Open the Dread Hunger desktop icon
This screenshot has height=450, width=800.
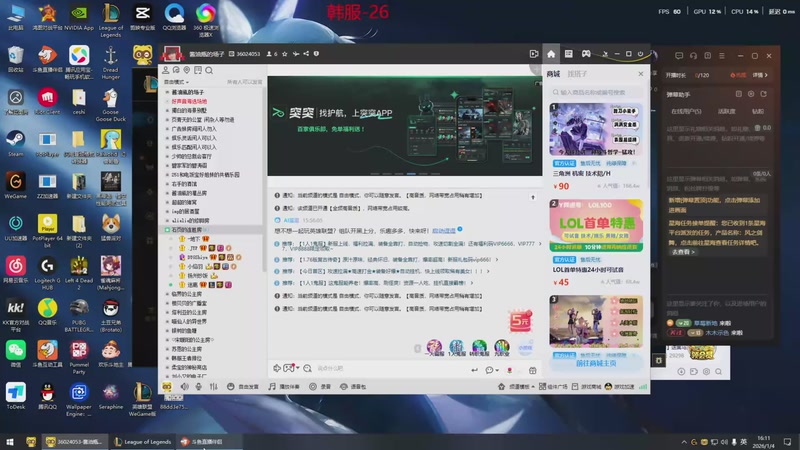[x=110, y=62]
